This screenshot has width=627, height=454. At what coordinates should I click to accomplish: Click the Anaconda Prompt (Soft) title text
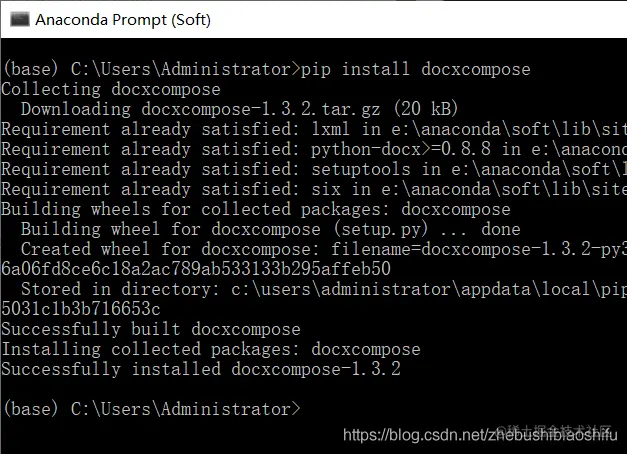click(x=123, y=20)
